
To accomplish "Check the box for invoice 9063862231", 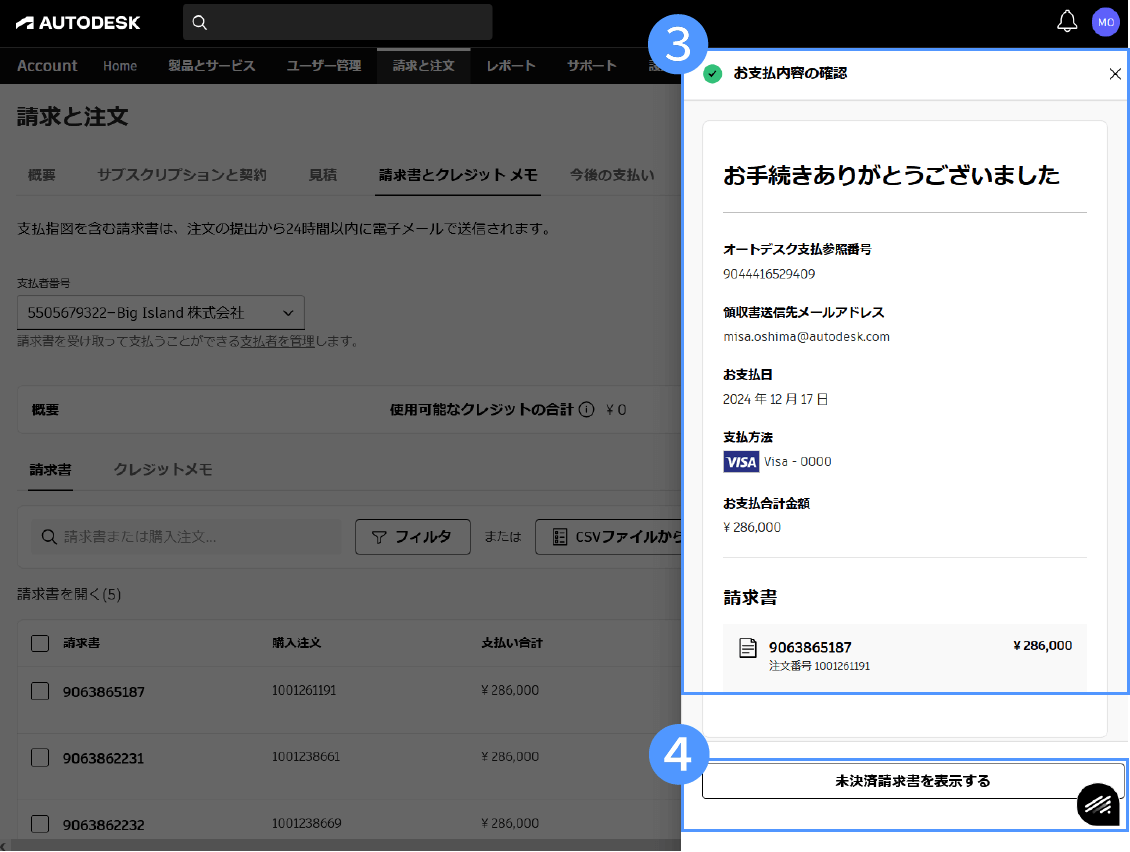I will [x=40, y=758].
